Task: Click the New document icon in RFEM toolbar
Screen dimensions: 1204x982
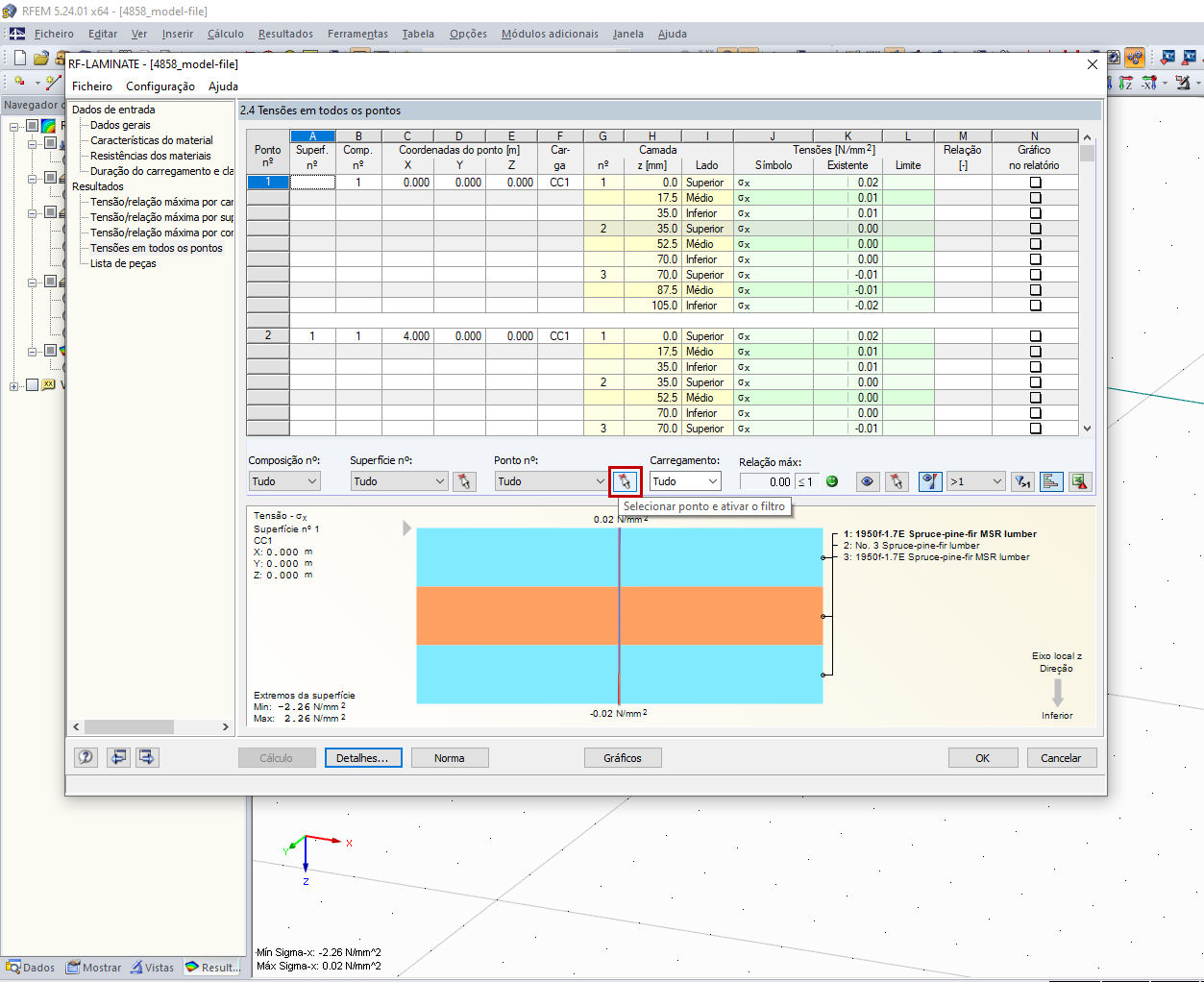Action: [19, 58]
